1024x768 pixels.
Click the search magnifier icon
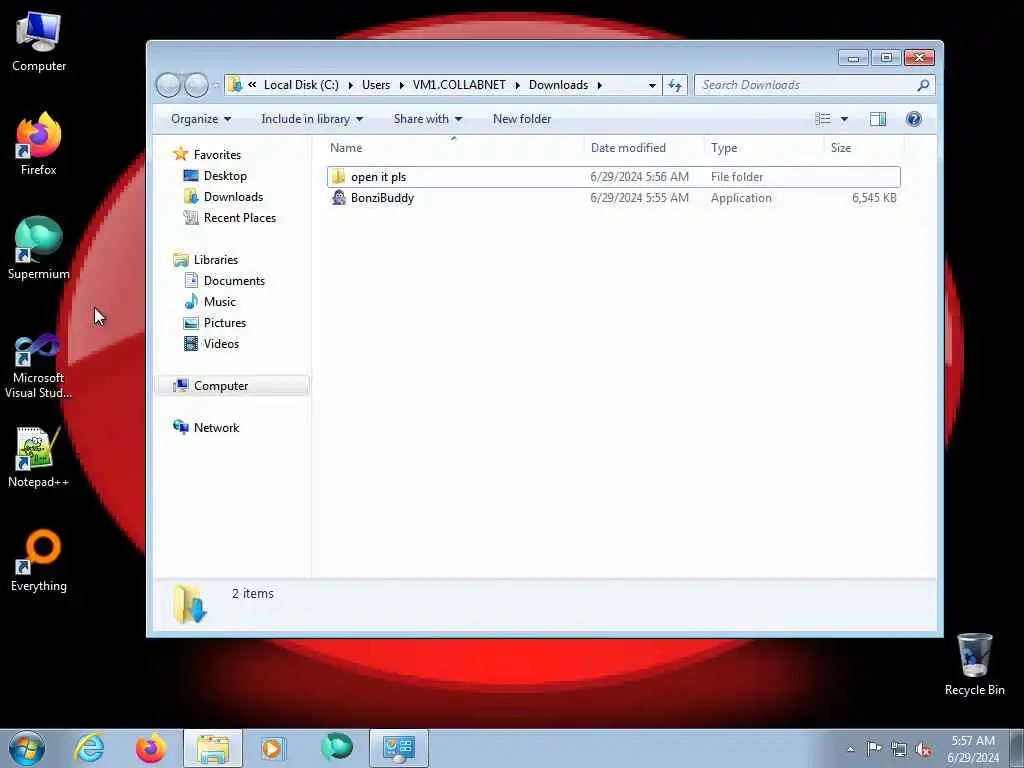click(923, 85)
